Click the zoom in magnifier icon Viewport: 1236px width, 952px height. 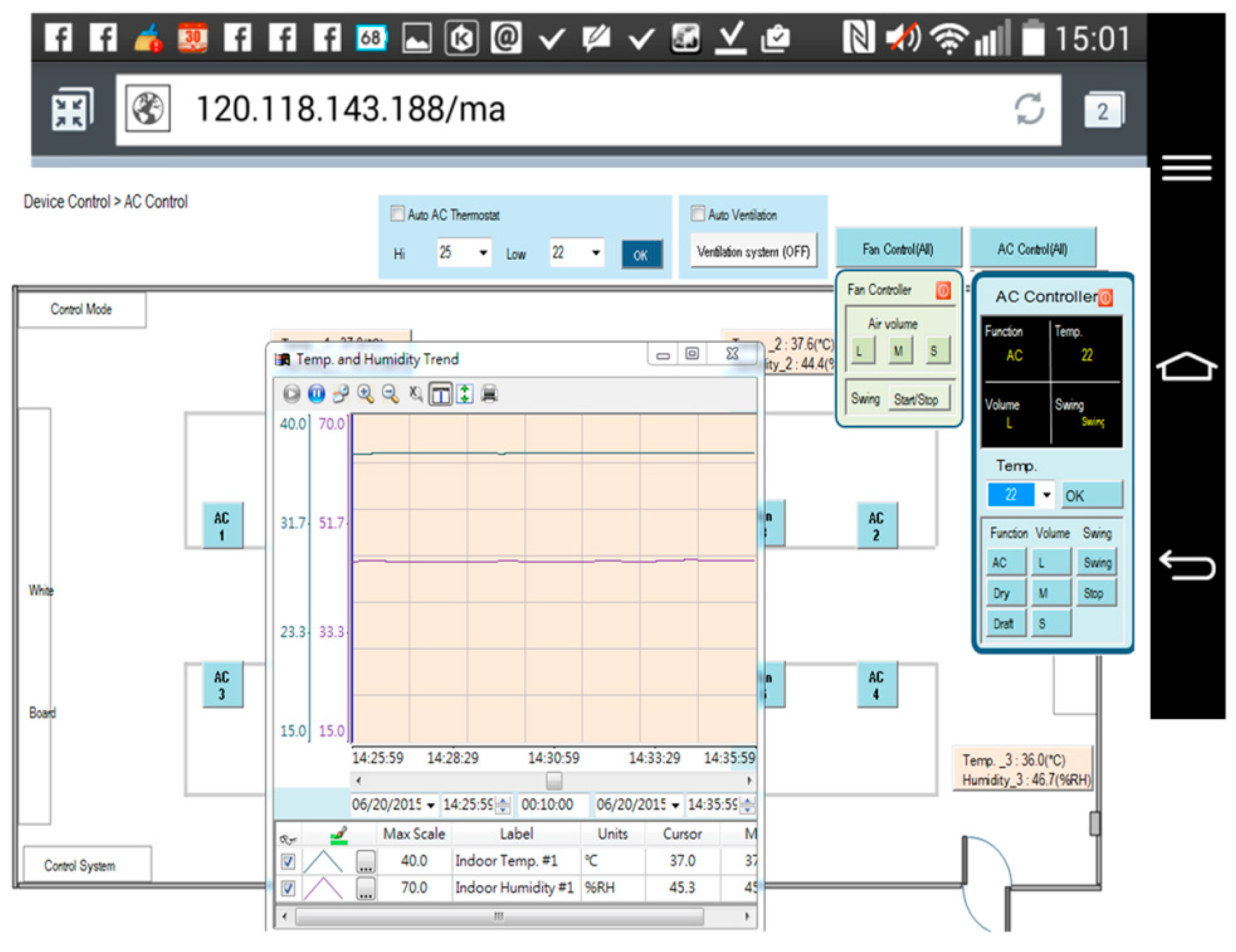[x=365, y=394]
